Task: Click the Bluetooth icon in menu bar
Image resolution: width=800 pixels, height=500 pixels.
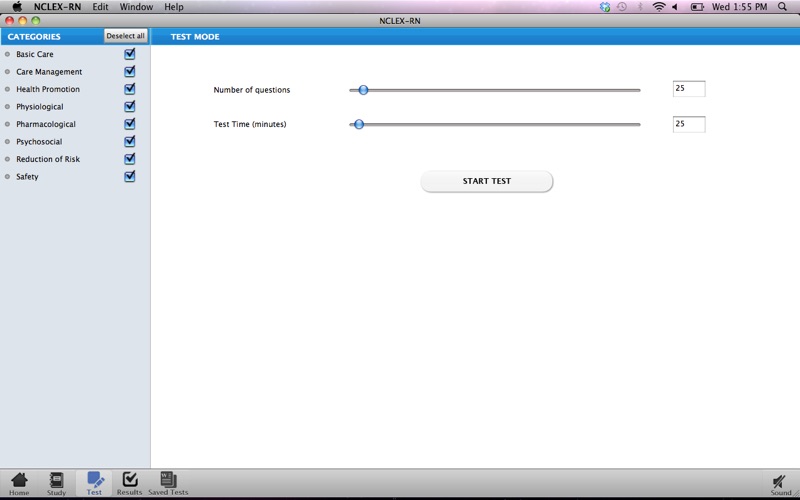Action: tap(640, 7)
